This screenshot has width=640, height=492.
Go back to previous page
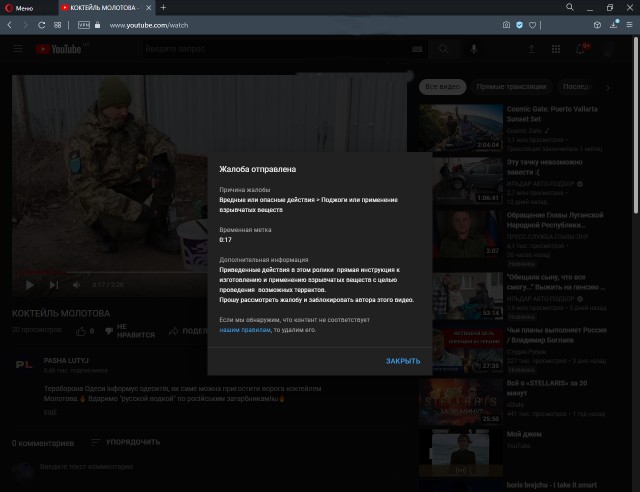tap(9, 25)
